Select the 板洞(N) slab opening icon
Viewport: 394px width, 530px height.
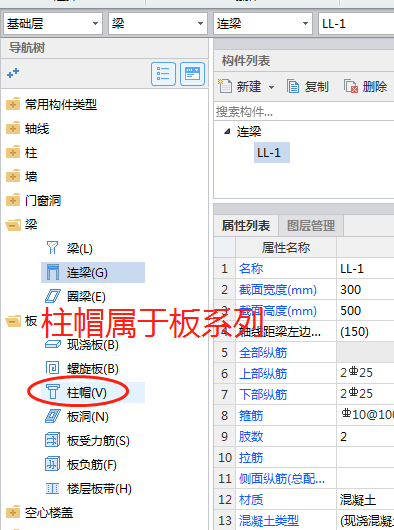(x=52, y=416)
